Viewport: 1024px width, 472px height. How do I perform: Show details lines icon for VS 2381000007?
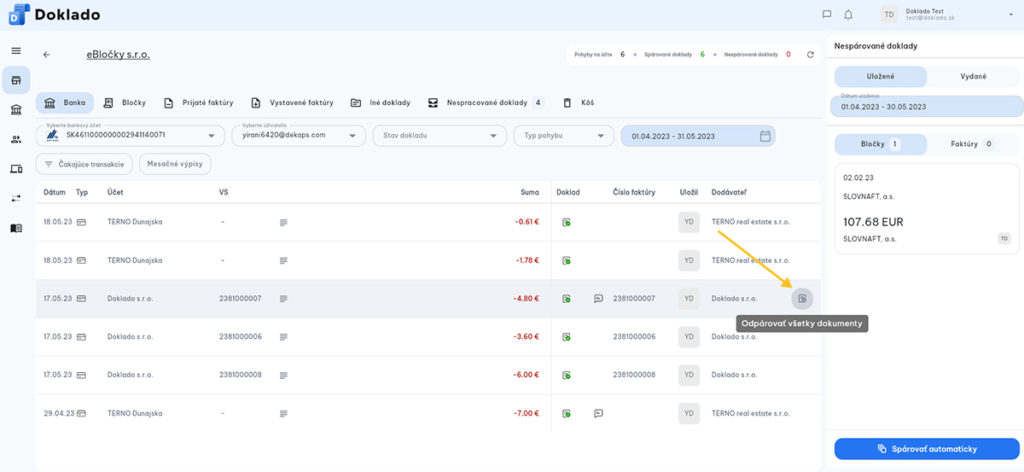coord(283,298)
